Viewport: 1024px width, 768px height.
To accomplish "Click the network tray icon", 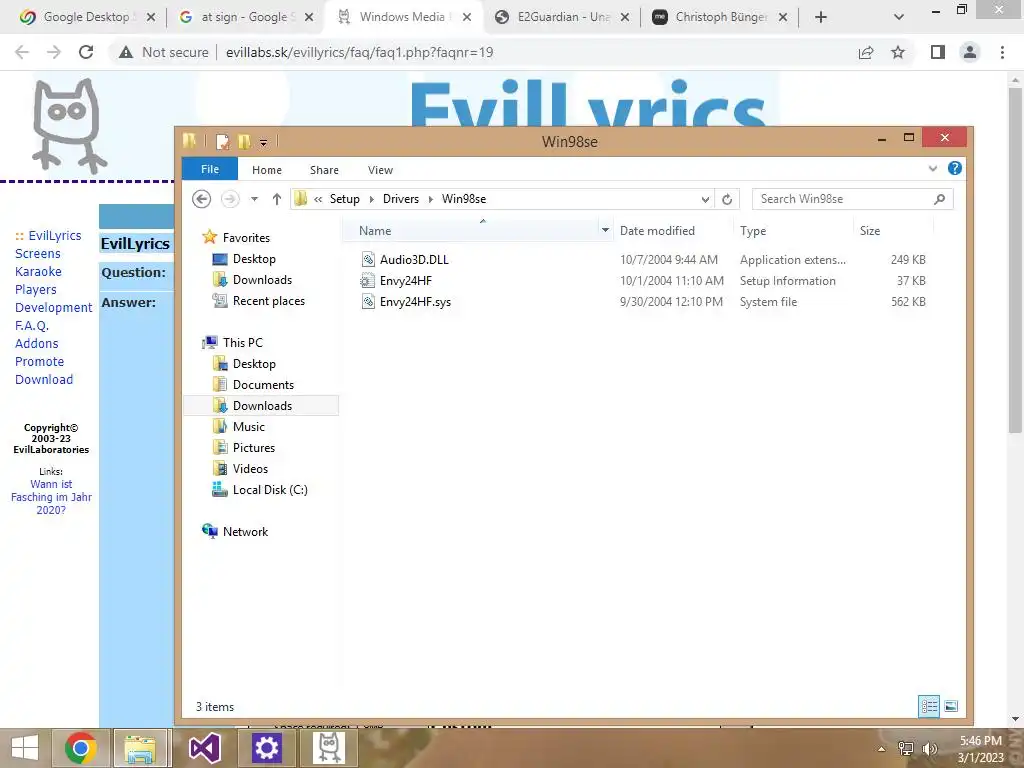I will point(906,748).
